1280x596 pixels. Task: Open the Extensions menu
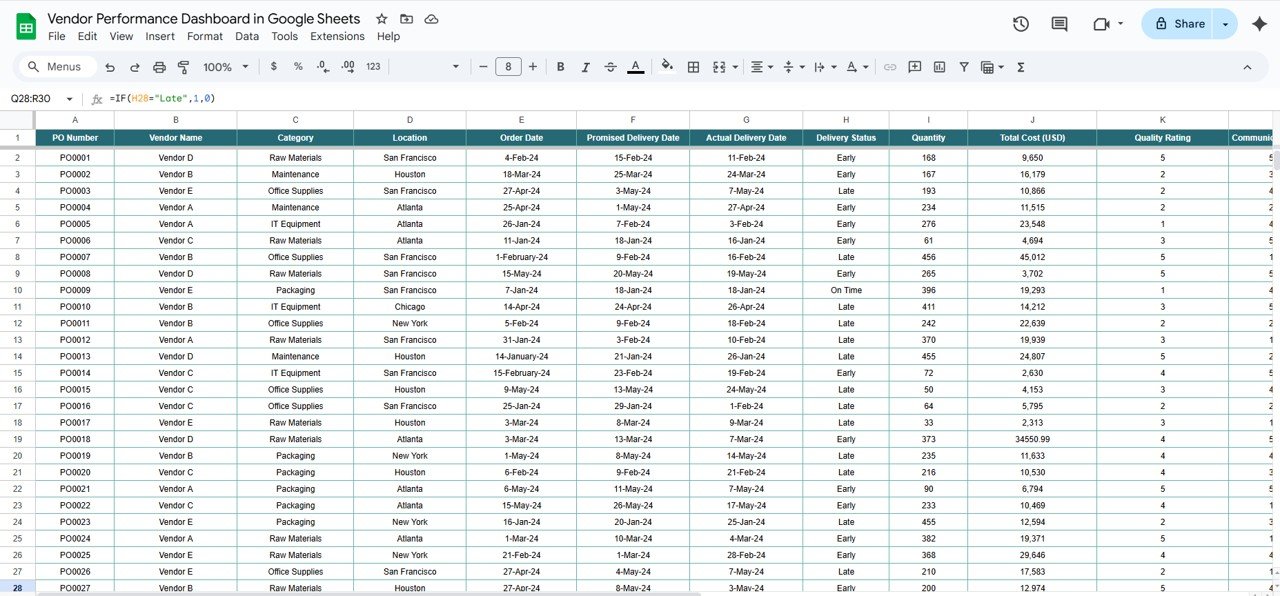click(x=337, y=36)
